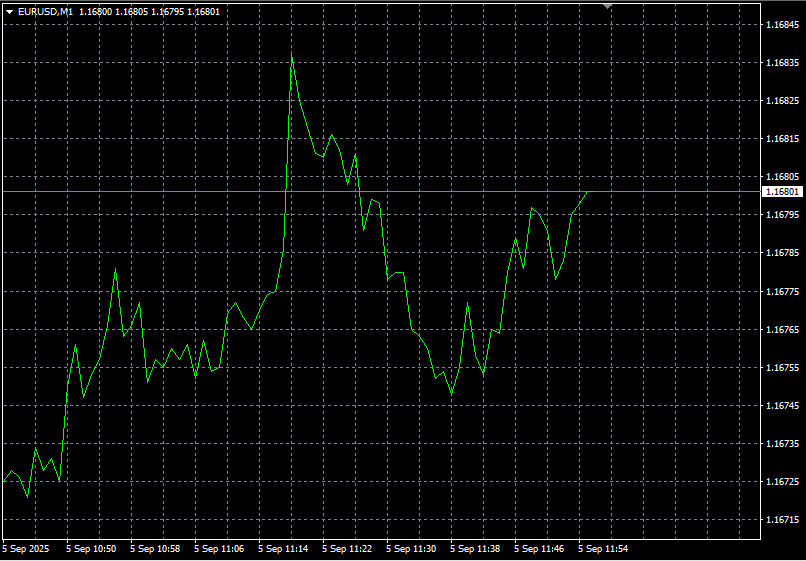Click the 1.16825 price scale label

tap(782, 101)
